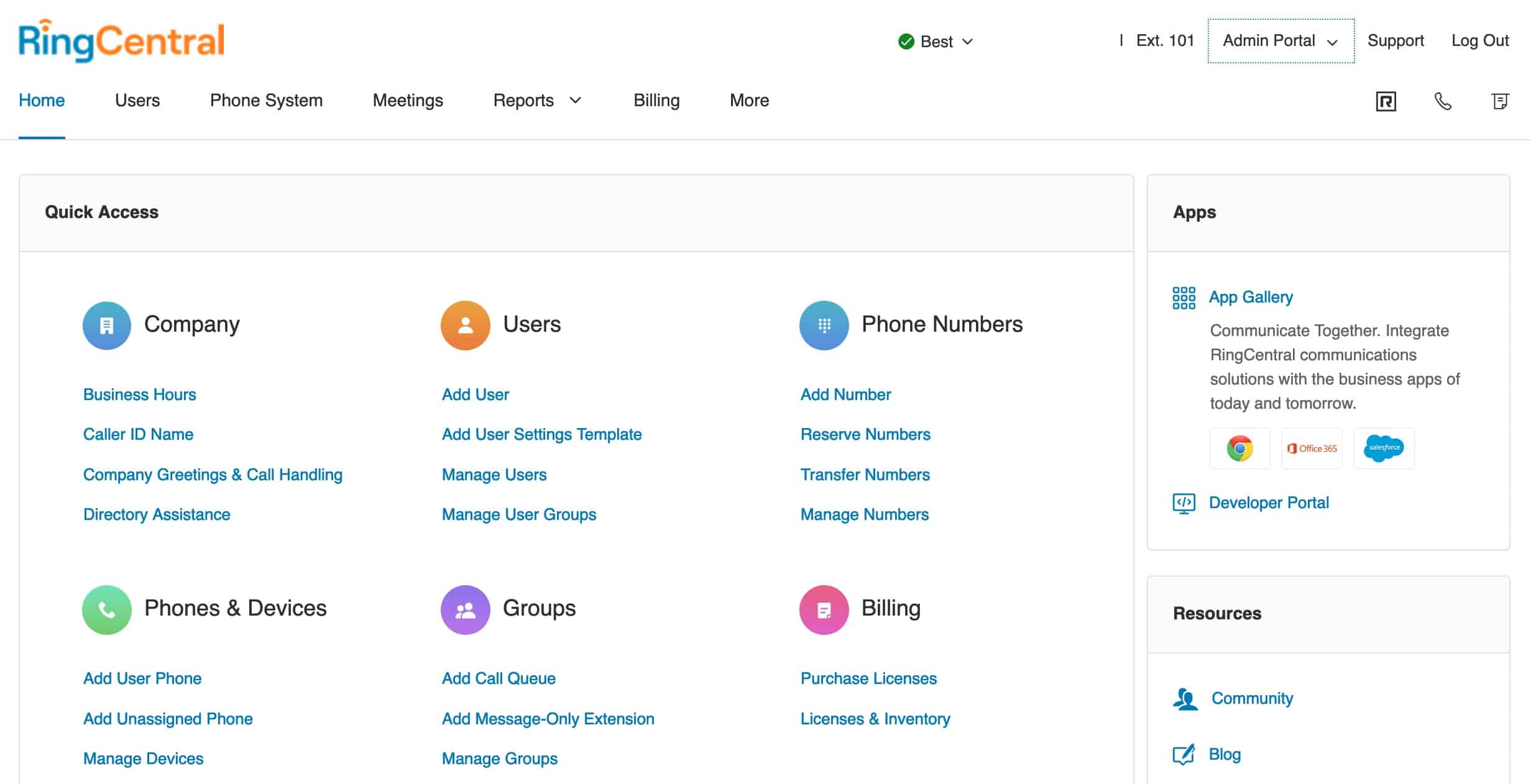
Task: Open the Meetings menu item
Action: [407, 100]
